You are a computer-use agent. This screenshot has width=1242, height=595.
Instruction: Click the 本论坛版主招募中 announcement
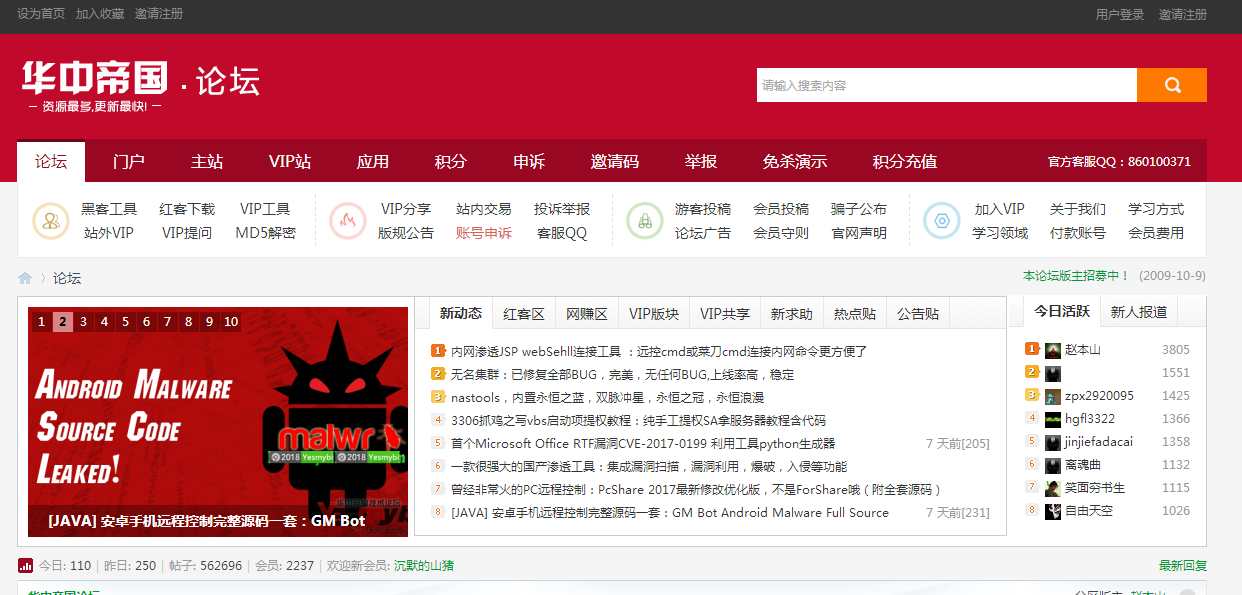tap(1076, 275)
